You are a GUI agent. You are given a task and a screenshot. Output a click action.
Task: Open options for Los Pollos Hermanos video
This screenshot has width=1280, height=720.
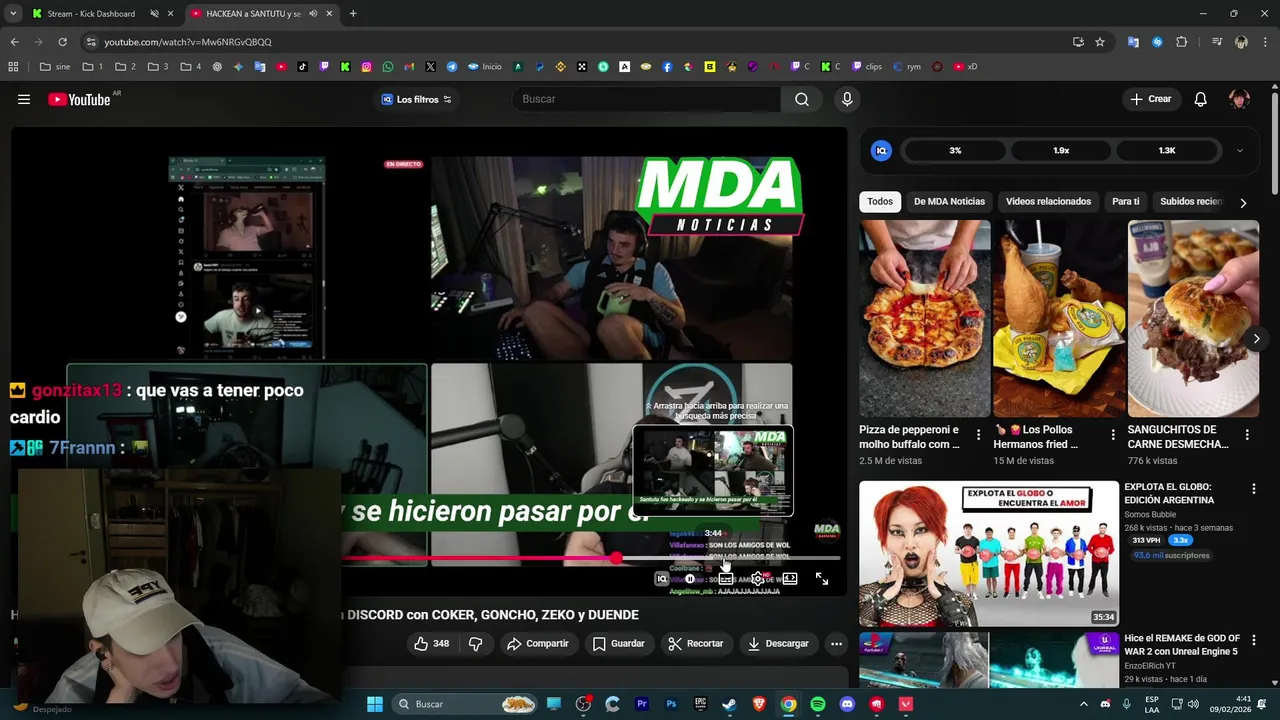1113,435
